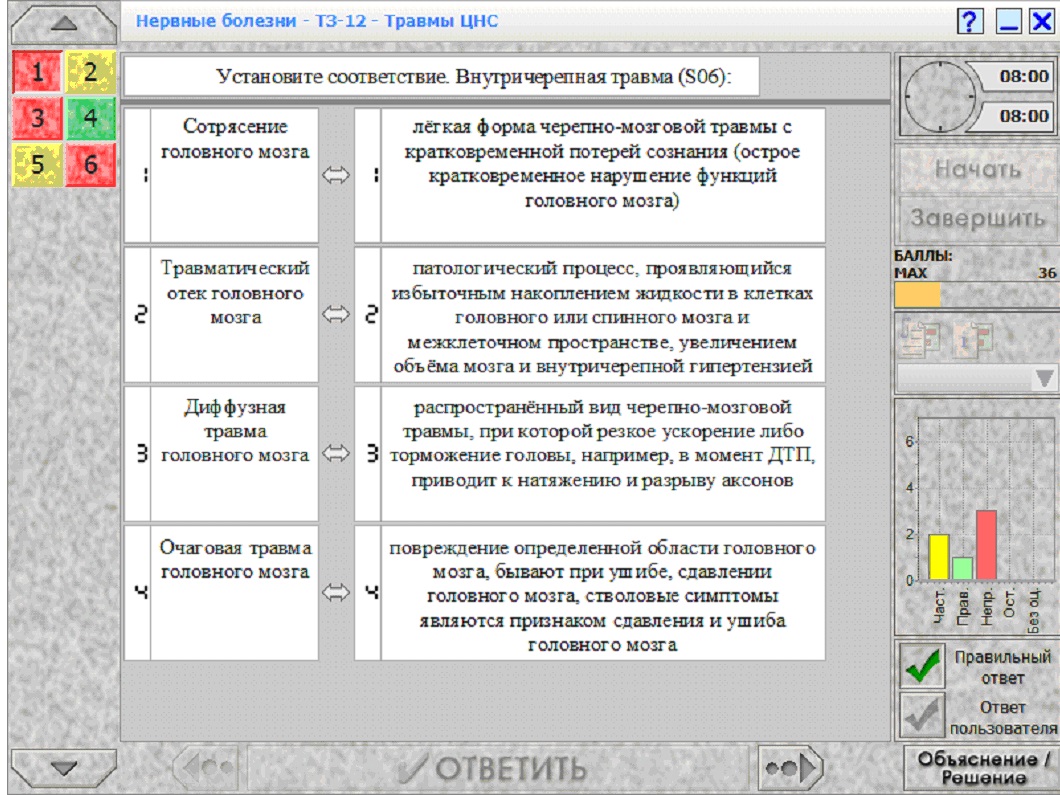Click the Завершить button
Image resolution: width=1060 pixels, height=795 pixels.
(978, 218)
